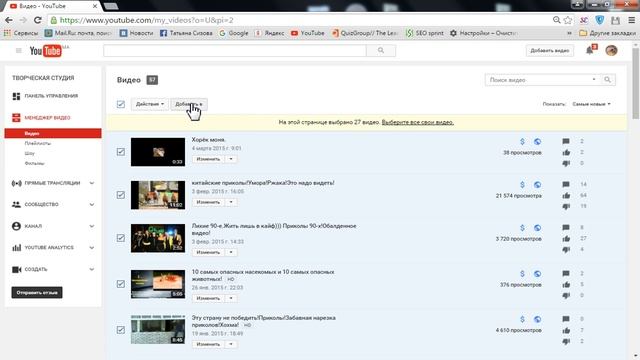Click Изменить button for Лихие 90-е

point(208,252)
